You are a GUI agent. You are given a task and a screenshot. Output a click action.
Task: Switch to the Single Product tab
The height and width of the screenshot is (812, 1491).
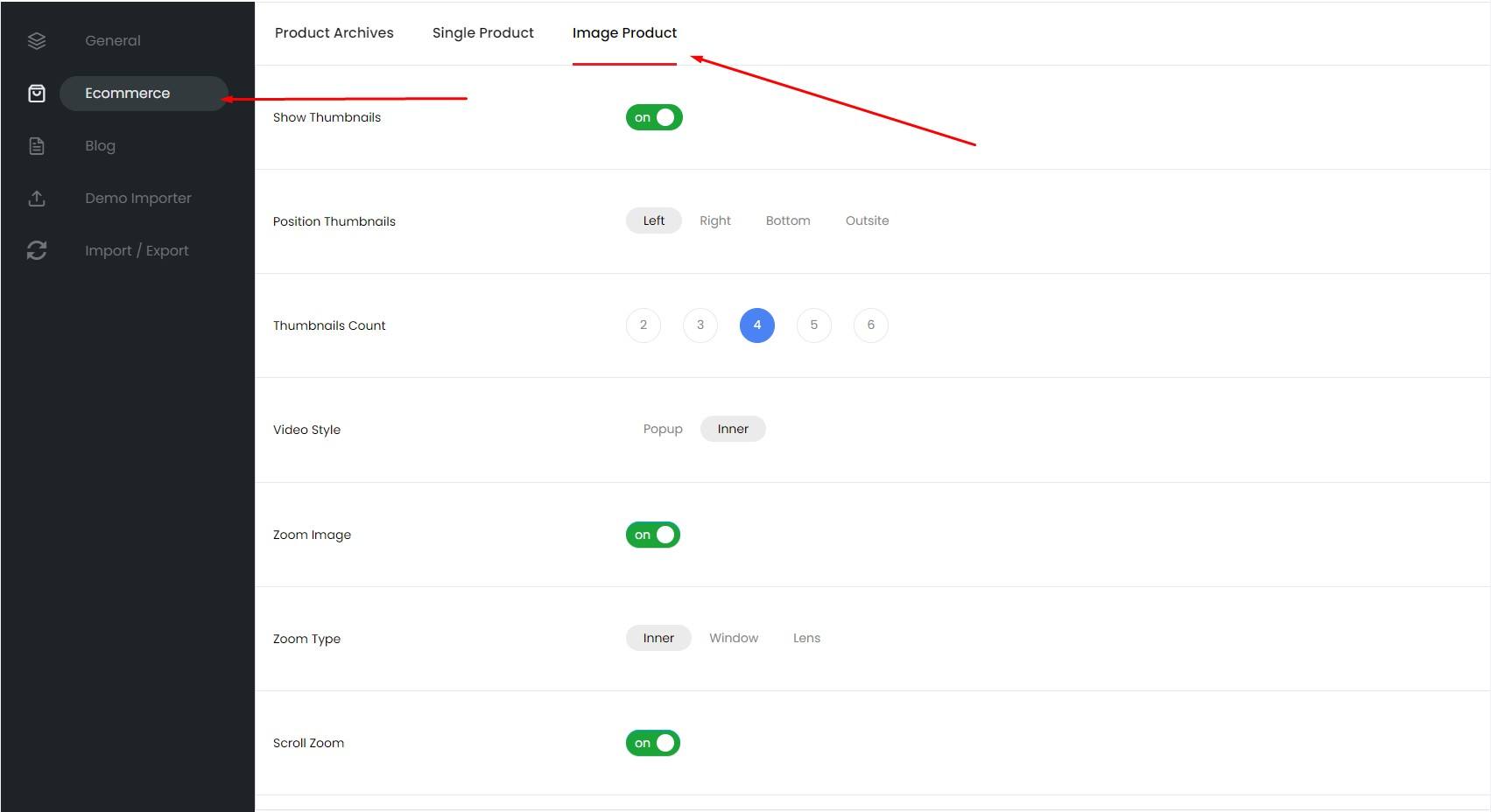coord(482,33)
